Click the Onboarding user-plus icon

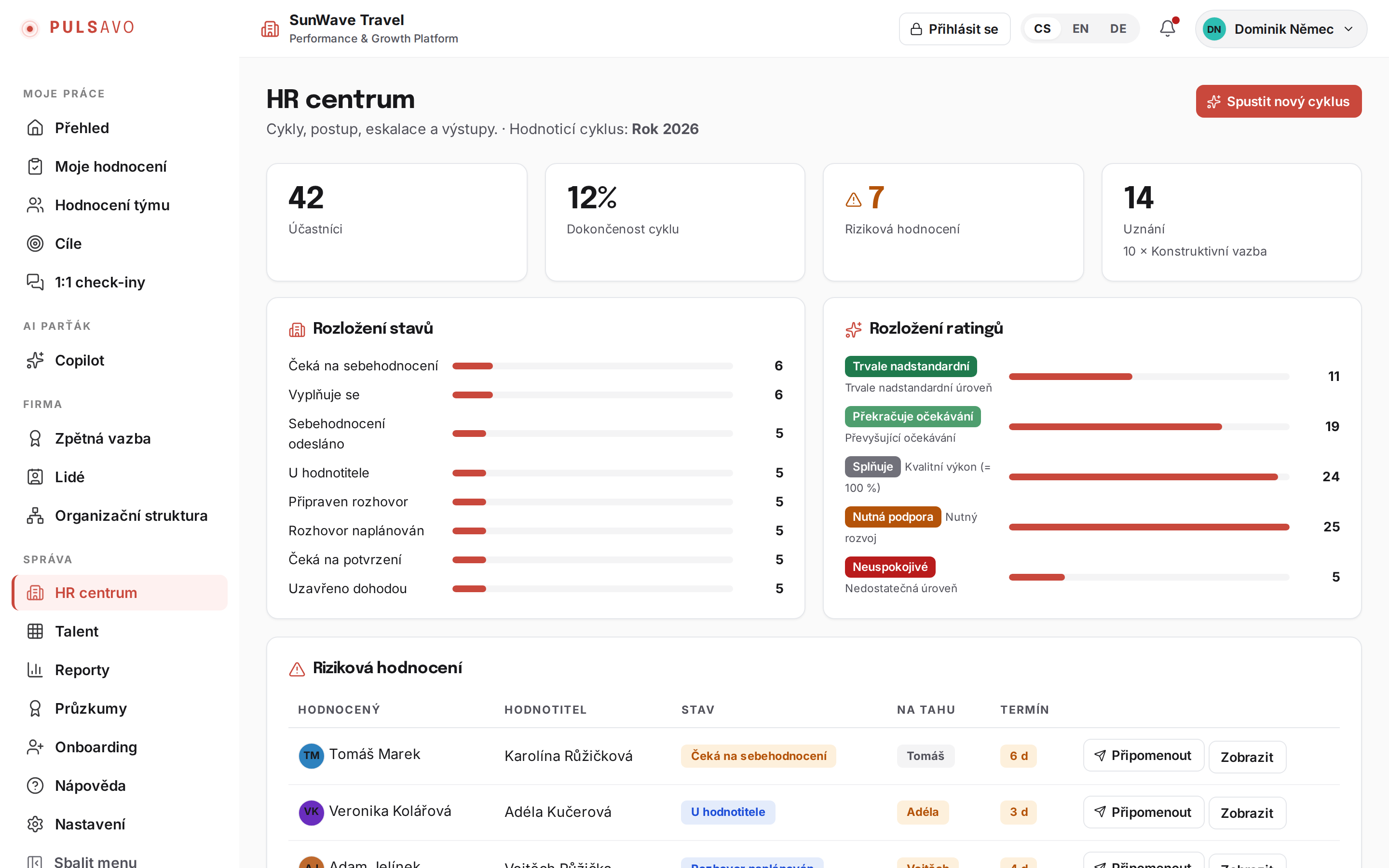(x=35, y=747)
